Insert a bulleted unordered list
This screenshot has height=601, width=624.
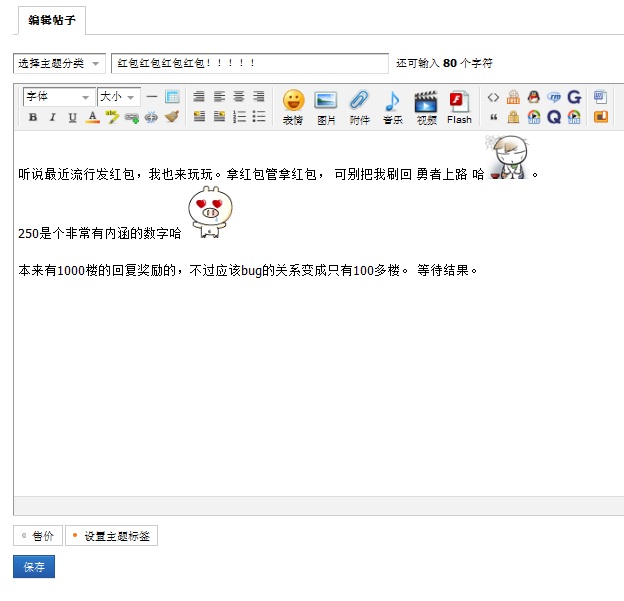click(259, 116)
